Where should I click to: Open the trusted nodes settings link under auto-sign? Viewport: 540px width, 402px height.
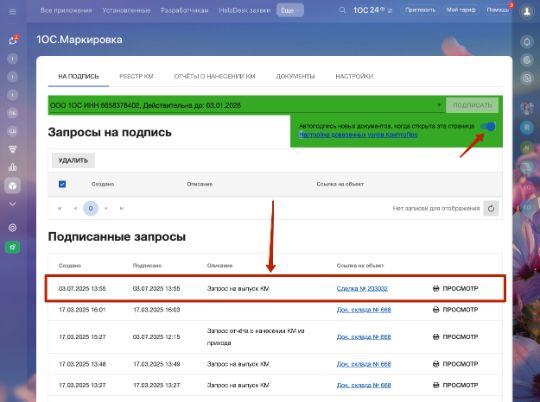(358, 135)
